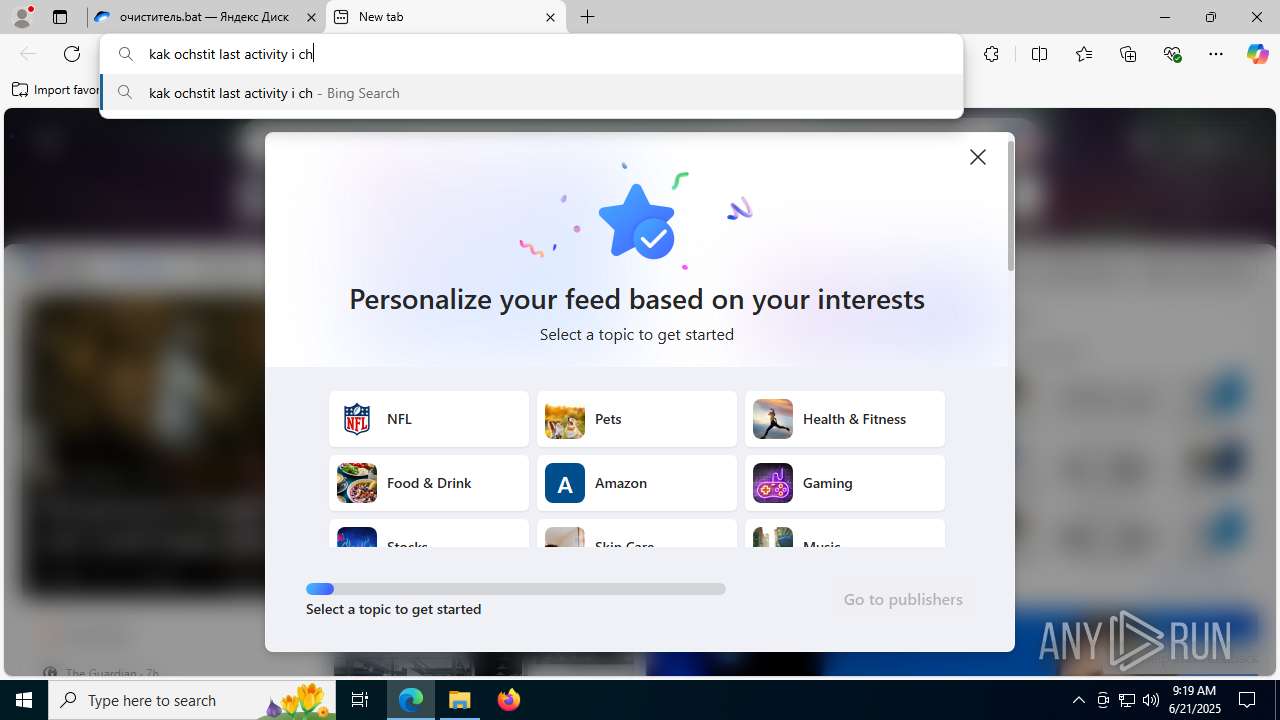Open Browser essentials icon
This screenshot has width=1280, height=720.
[x=1172, y=54]
